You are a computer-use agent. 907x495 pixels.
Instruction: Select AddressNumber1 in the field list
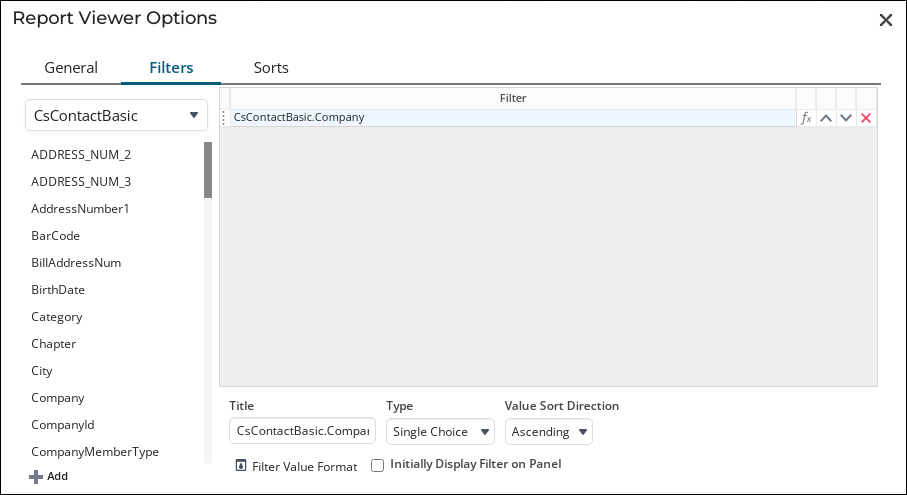[x=80, y=209]
